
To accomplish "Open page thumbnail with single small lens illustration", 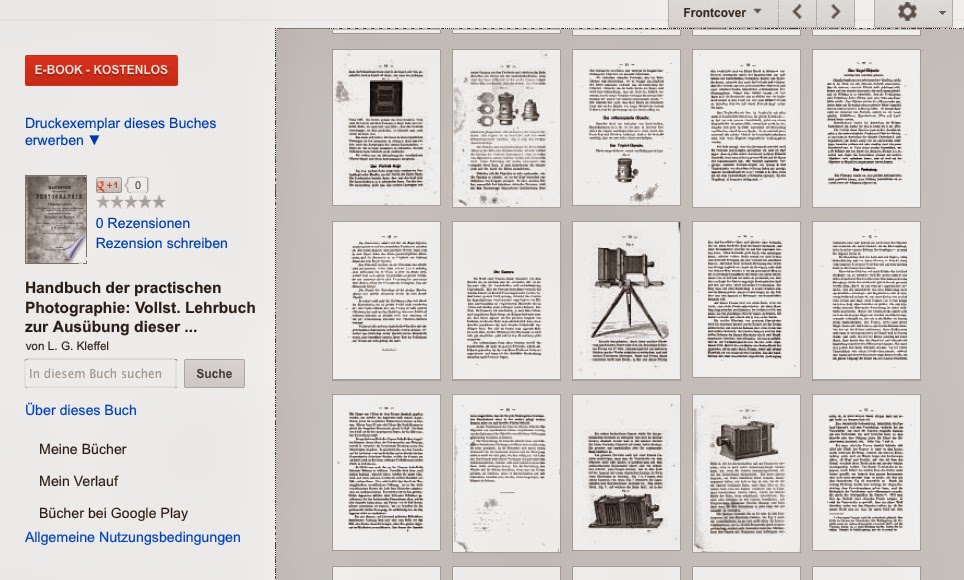I will [x=626, y=127].
